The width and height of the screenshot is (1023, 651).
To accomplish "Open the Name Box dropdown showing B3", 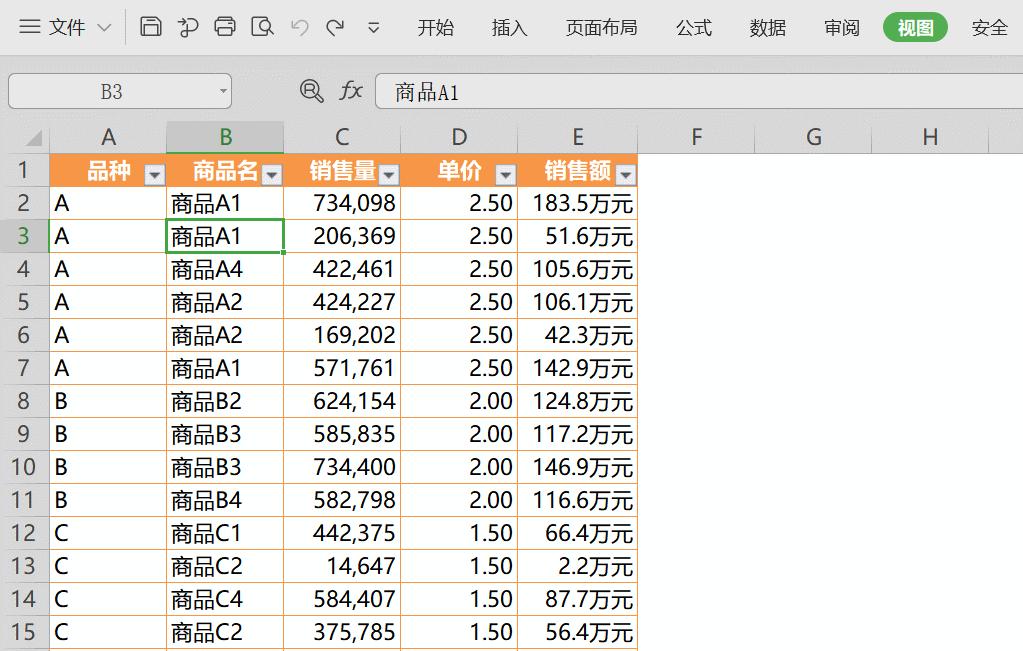I will [221, 90].
